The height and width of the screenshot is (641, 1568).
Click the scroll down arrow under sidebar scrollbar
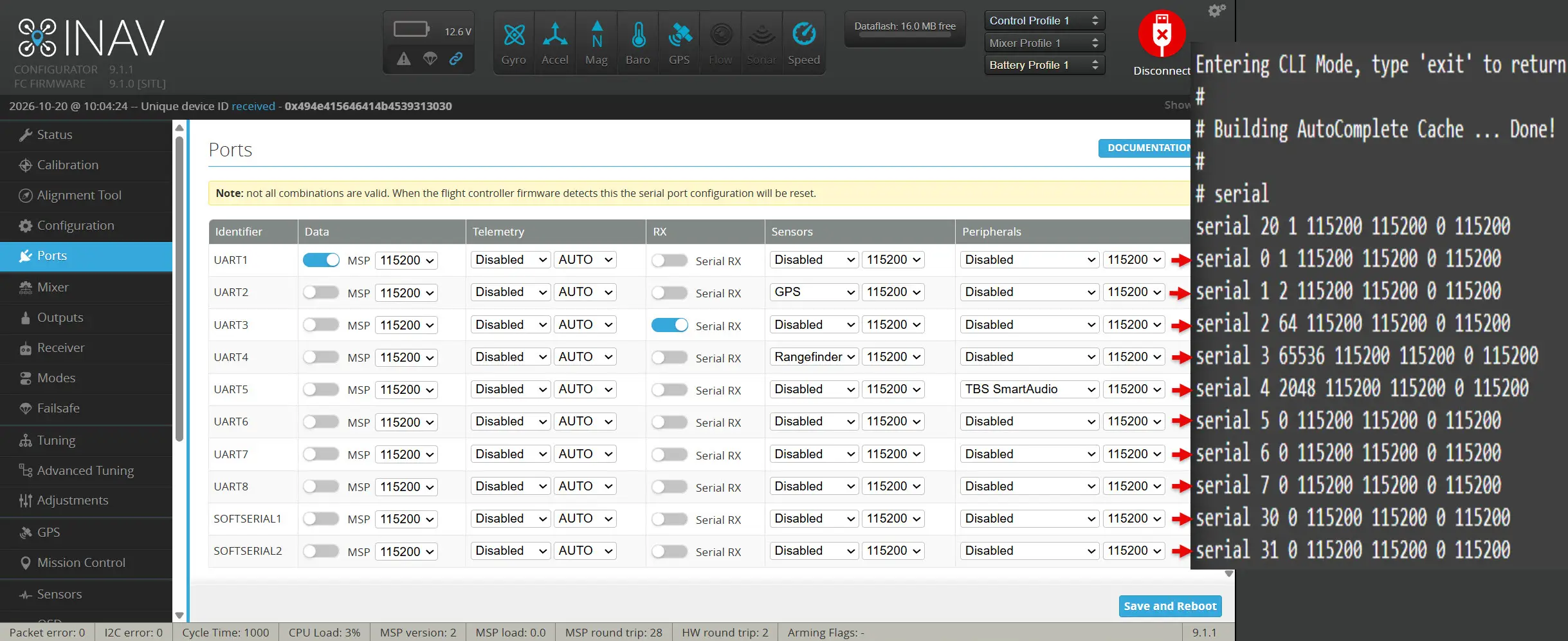click(x=179, y=616)
